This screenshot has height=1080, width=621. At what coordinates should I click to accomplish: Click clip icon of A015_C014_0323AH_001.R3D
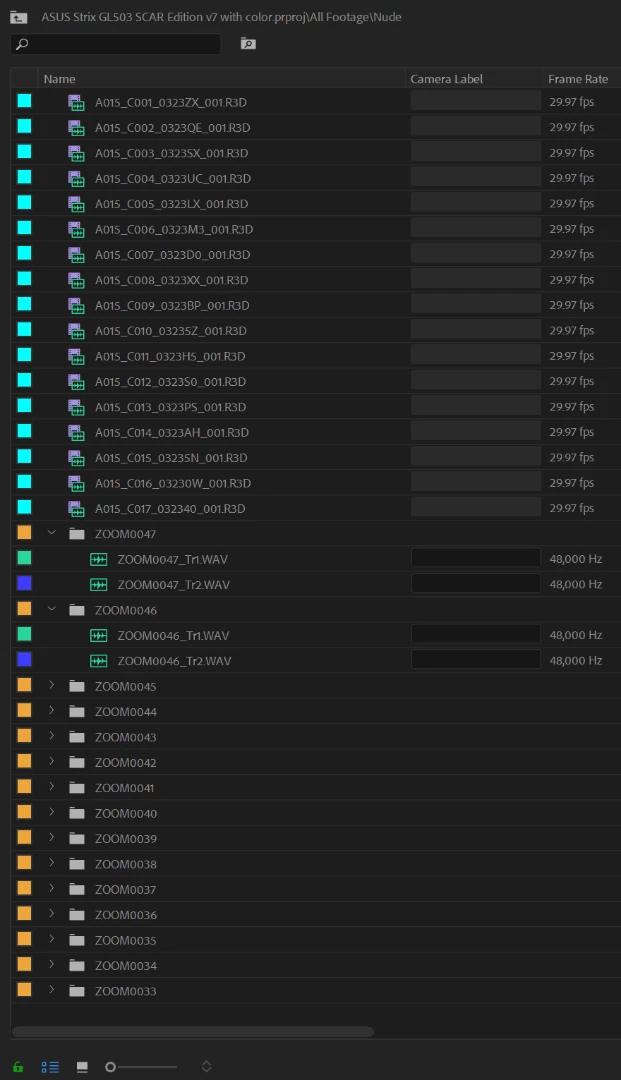[76, 433]
